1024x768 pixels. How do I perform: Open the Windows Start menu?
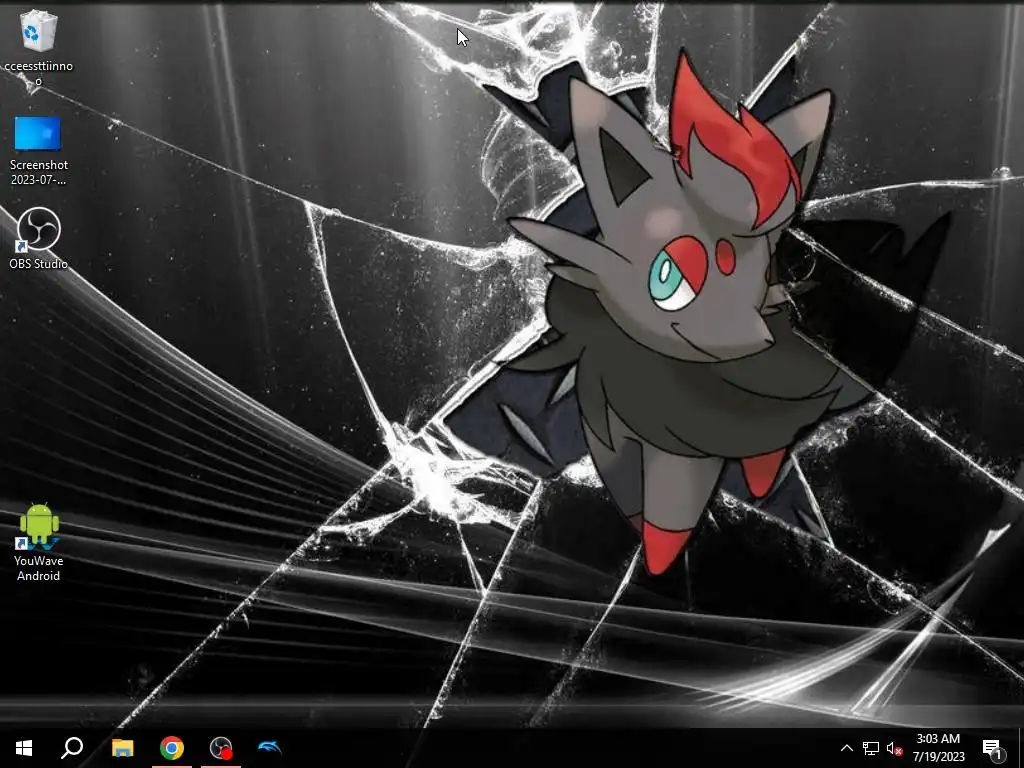[x=24, y=748]
